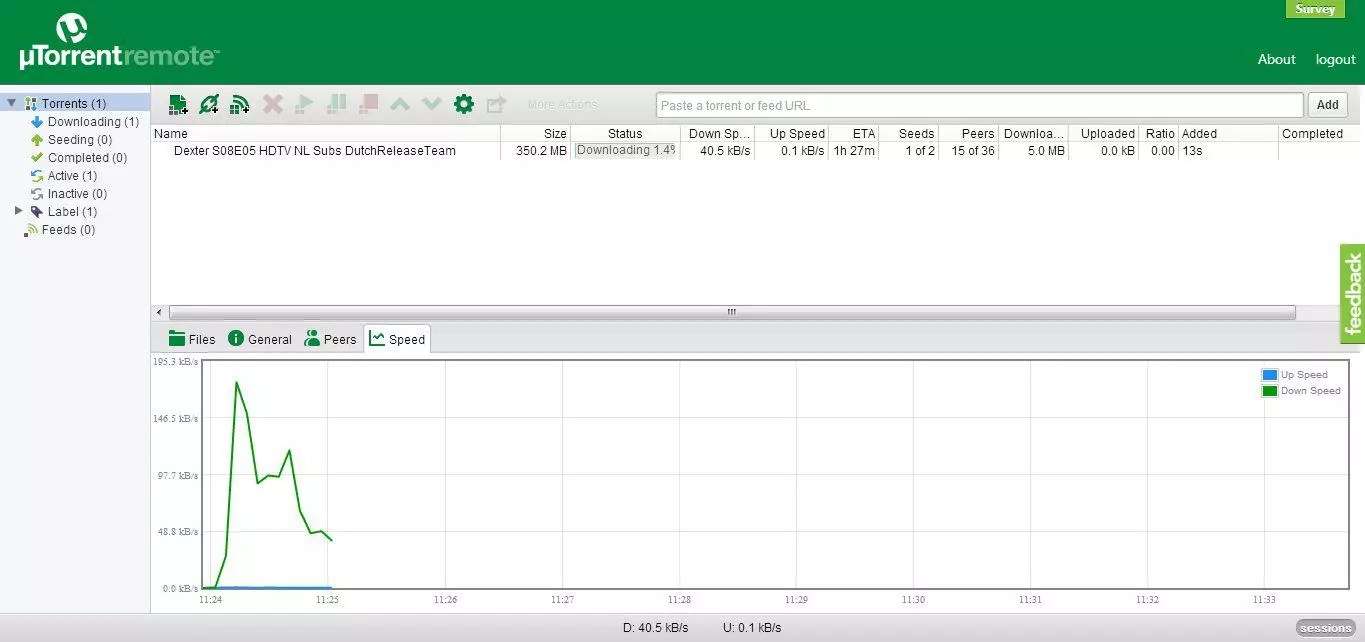
Task: Click the Torrents group icon in sidebar
Action: point(31,104)
